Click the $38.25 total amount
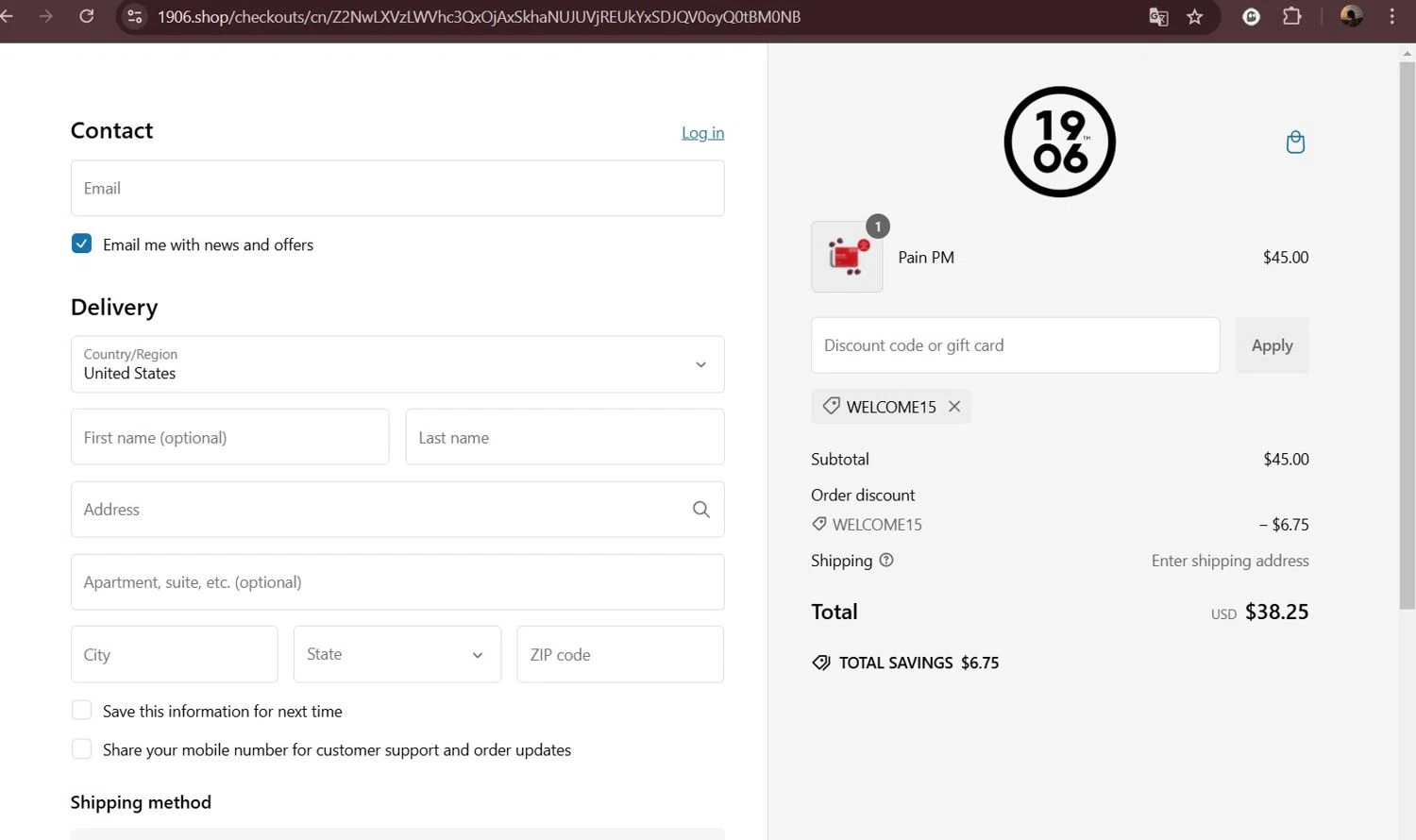Viewport: 1416px width, 840px height. point(1276,612)
